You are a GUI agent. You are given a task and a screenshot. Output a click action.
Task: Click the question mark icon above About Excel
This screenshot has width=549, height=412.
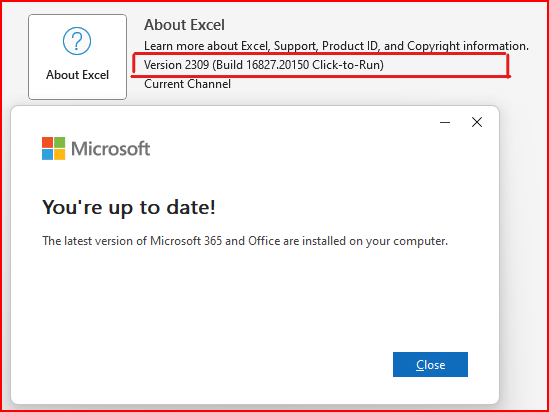77,41
